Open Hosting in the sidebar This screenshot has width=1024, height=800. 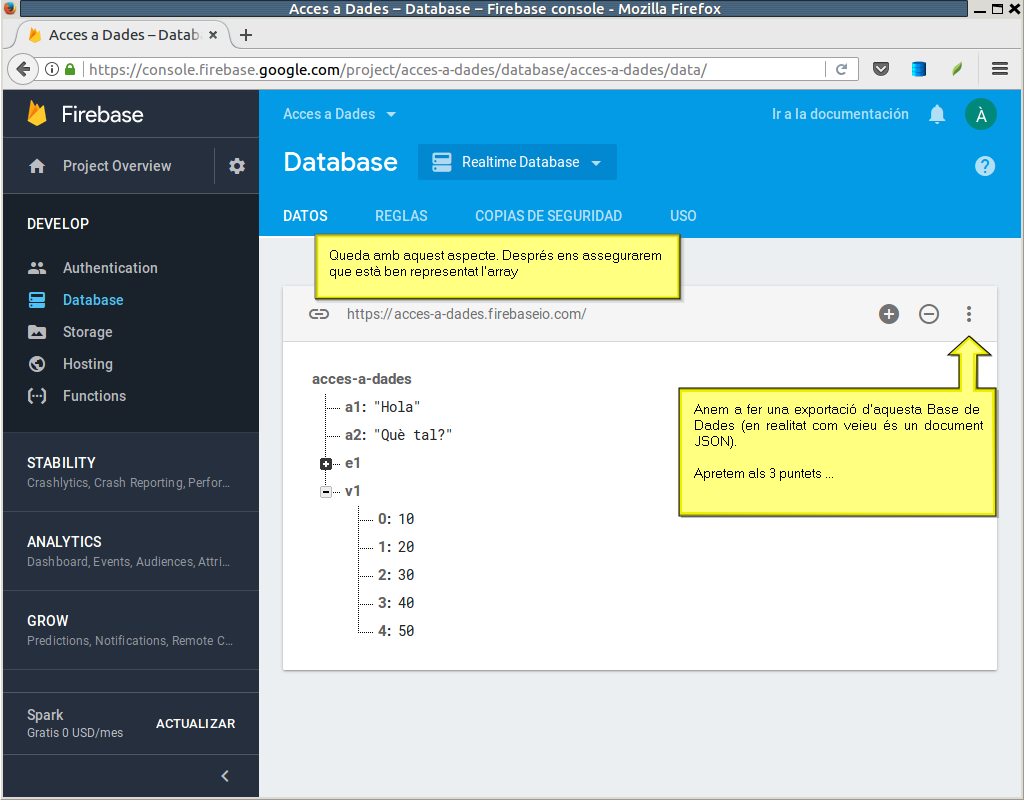tap(88, 364)
